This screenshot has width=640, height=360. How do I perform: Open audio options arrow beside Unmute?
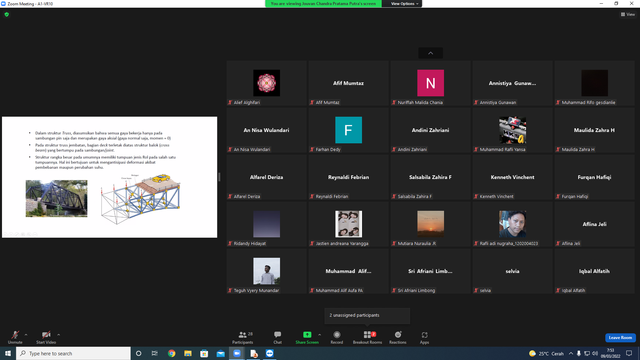(26, 335)
